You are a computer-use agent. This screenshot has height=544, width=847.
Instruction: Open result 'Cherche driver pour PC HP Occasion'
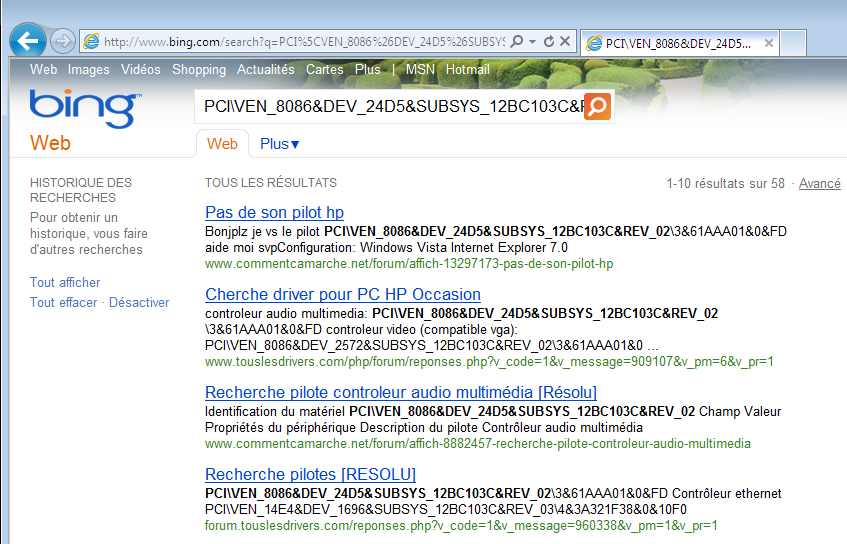point(343,294)
